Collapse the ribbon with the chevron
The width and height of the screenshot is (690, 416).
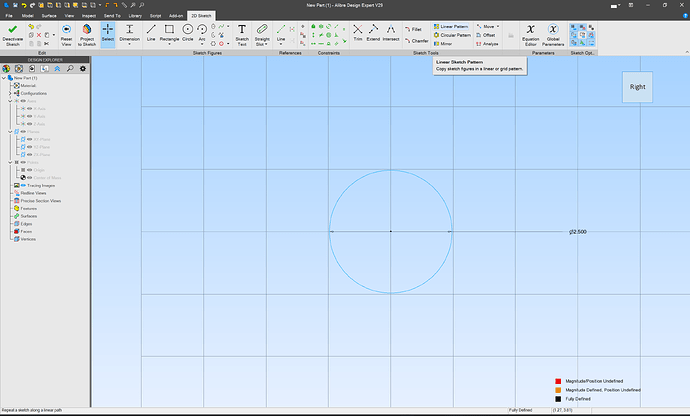(x=686, y=52)
